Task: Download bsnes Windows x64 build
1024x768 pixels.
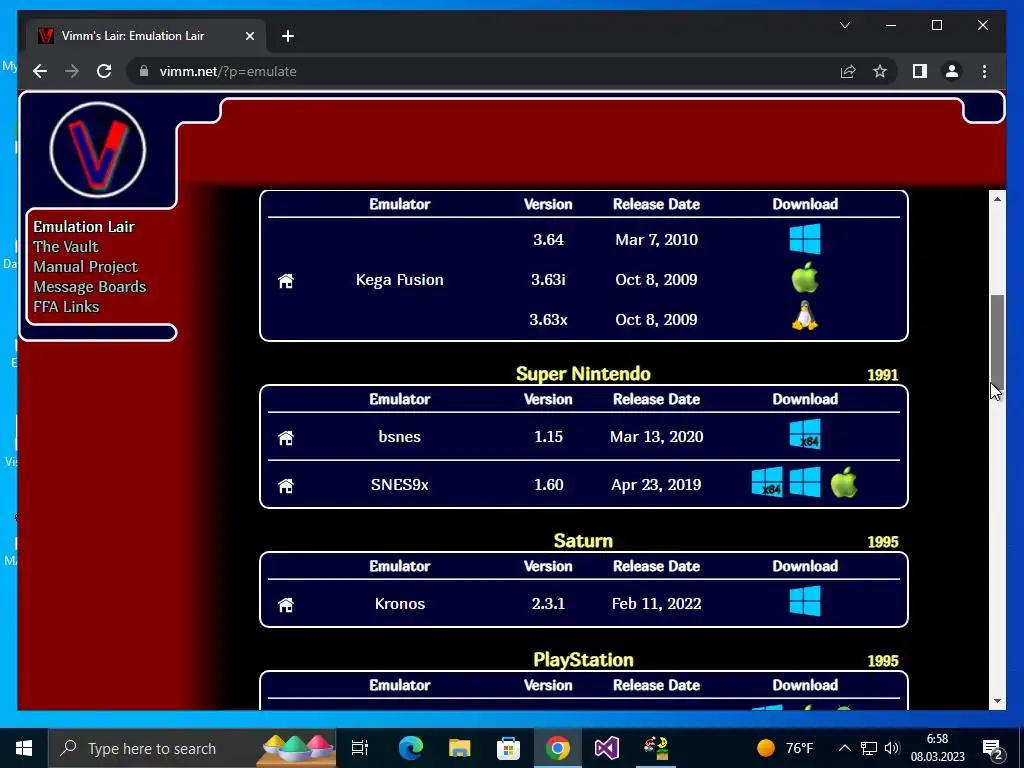Action: [805, 435]
